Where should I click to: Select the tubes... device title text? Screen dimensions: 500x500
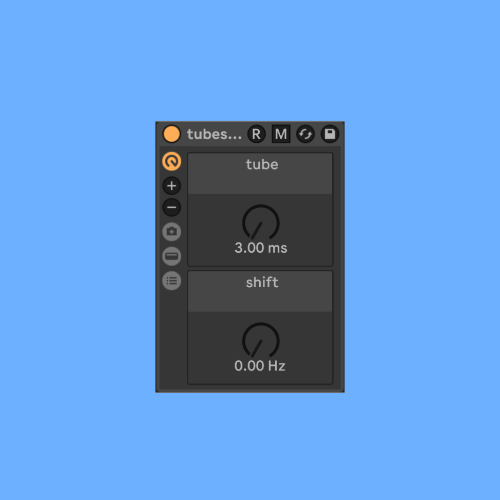(214, 134)
